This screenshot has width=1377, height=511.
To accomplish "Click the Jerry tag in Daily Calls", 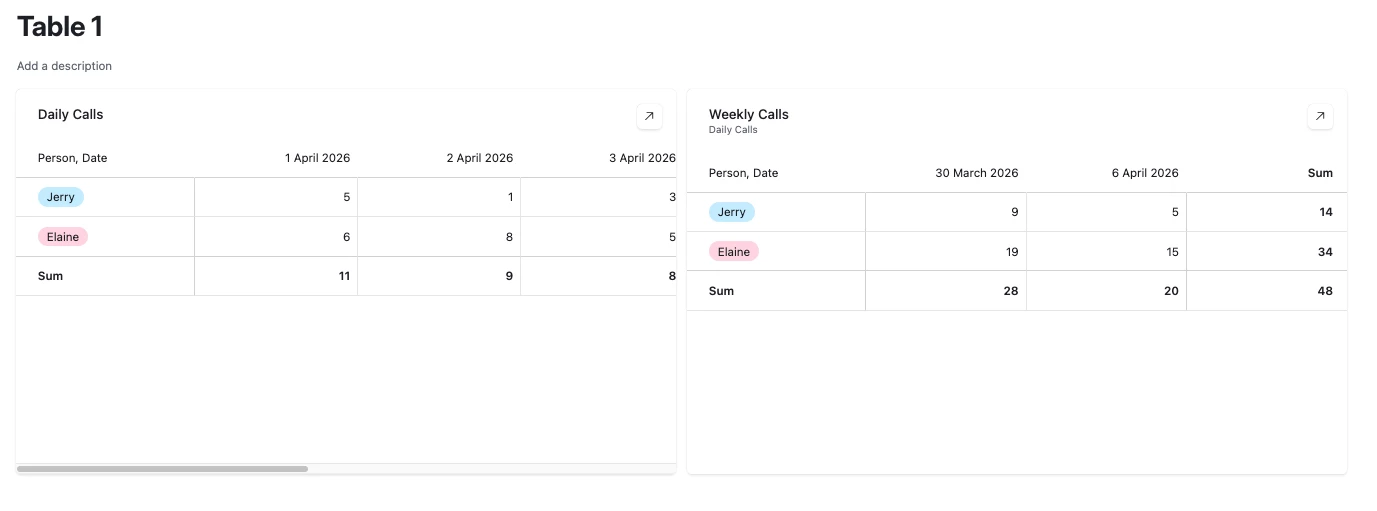I will pos(61,197).
